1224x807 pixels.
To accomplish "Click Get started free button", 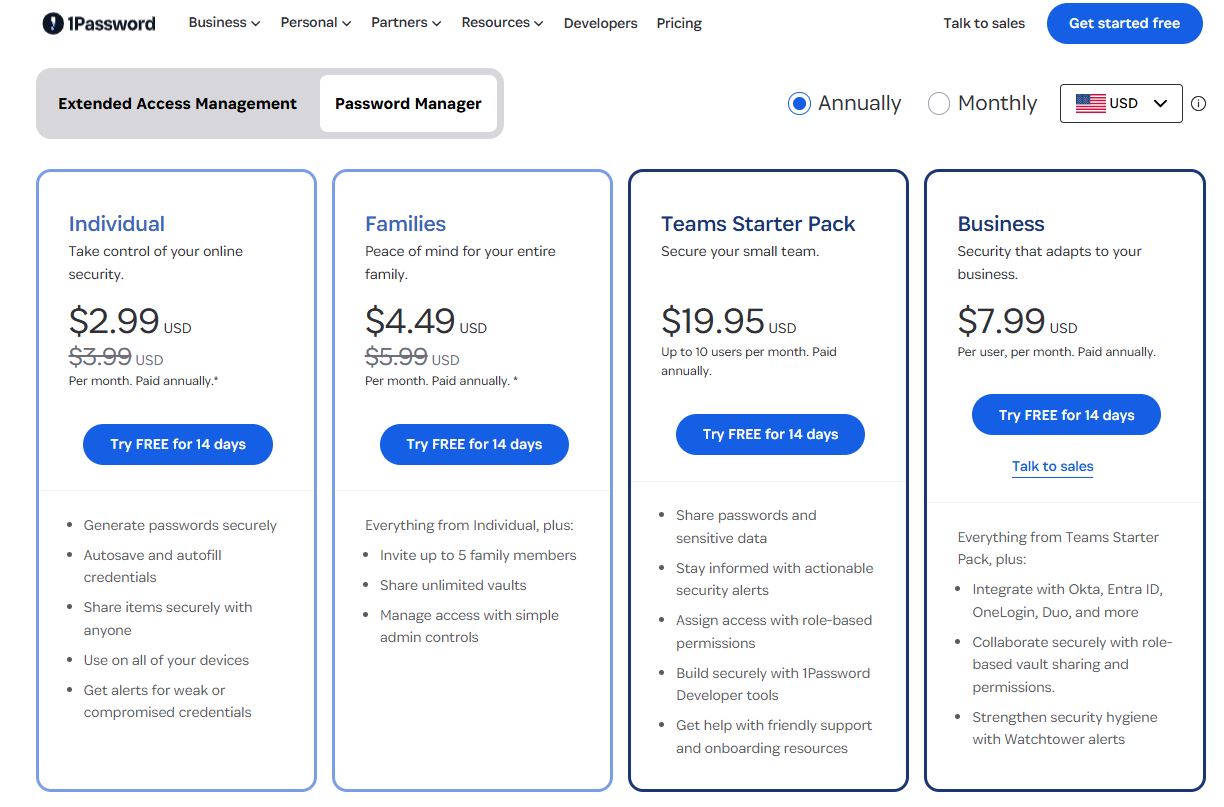I will pyautogui.click(x=1124, y=23).
